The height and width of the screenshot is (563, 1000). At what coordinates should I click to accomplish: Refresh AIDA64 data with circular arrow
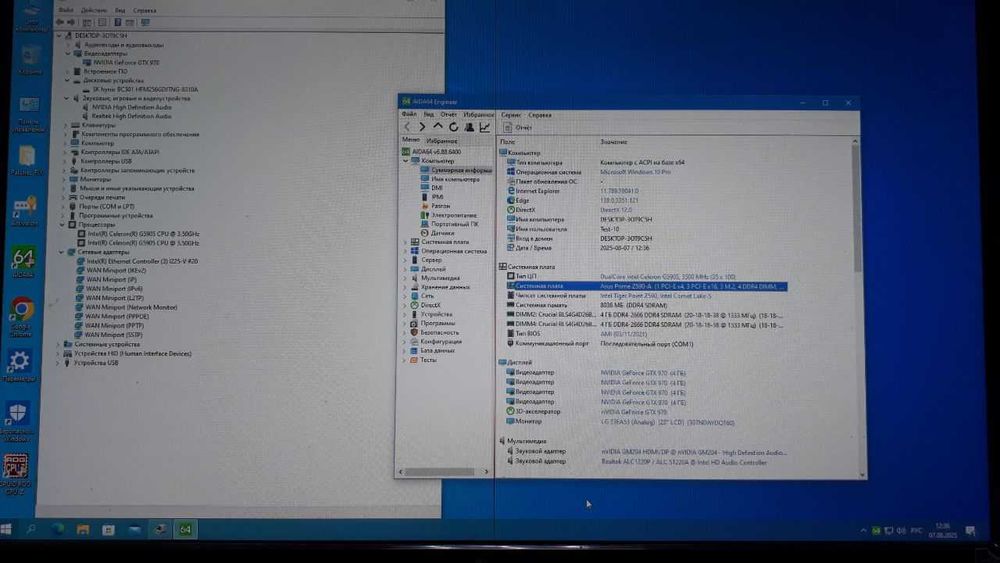(x=453, y=127)
